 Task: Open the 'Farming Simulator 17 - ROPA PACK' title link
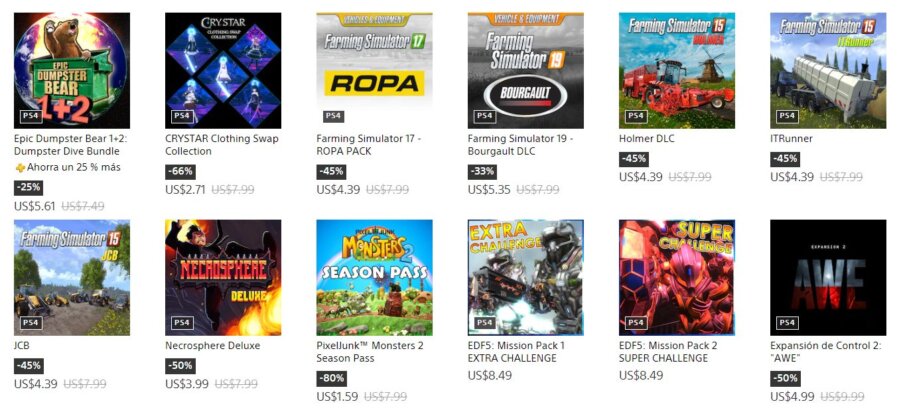(x=369, y=145)
